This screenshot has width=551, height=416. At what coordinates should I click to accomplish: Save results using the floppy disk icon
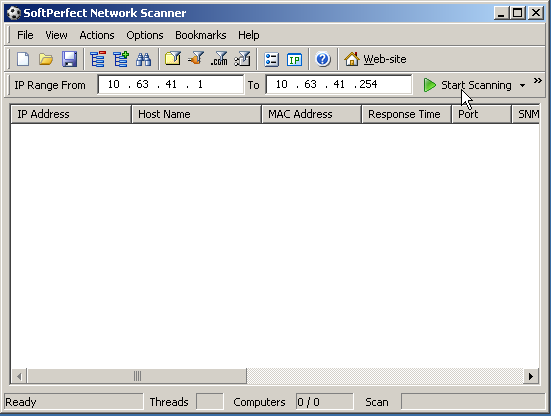[69, 59]
